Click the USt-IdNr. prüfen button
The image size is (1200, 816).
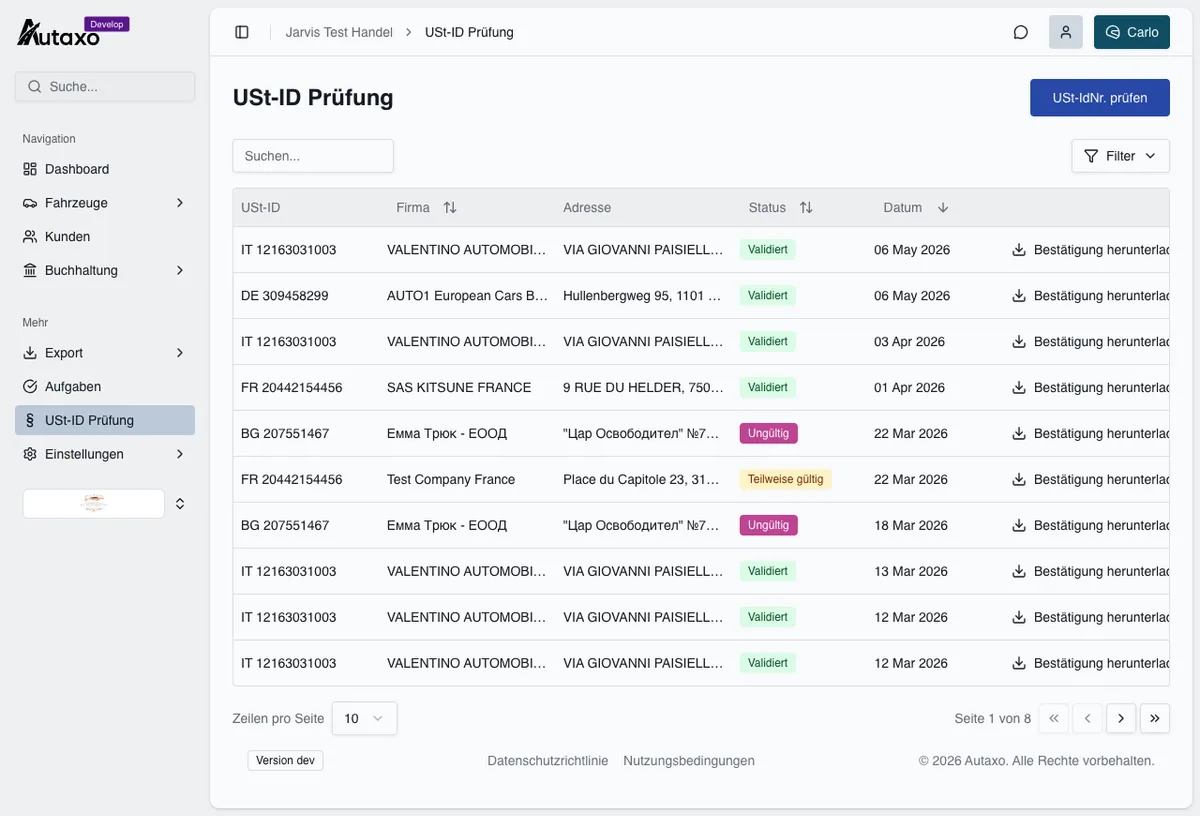1100,98
